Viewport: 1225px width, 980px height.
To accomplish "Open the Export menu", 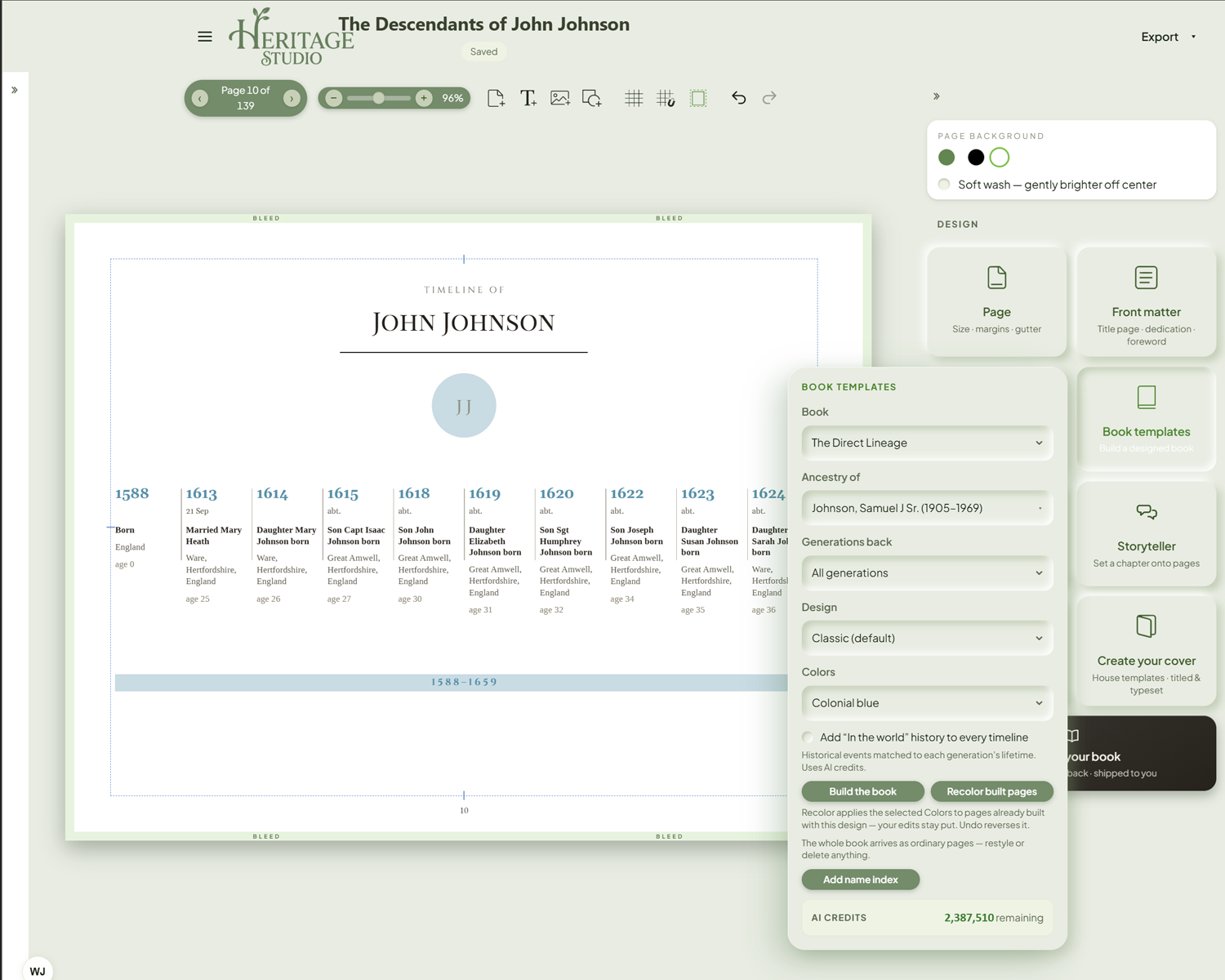I will [1168, 37].
